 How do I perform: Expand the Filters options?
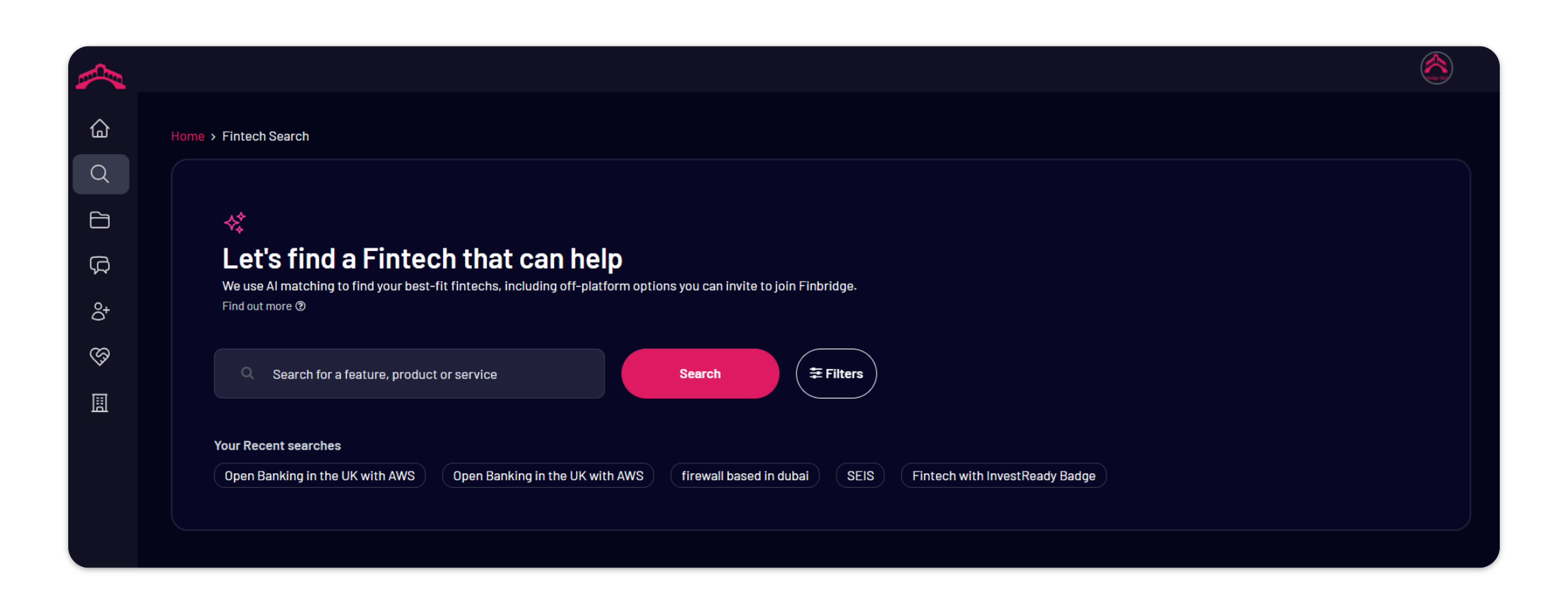[x=836, y=373]
